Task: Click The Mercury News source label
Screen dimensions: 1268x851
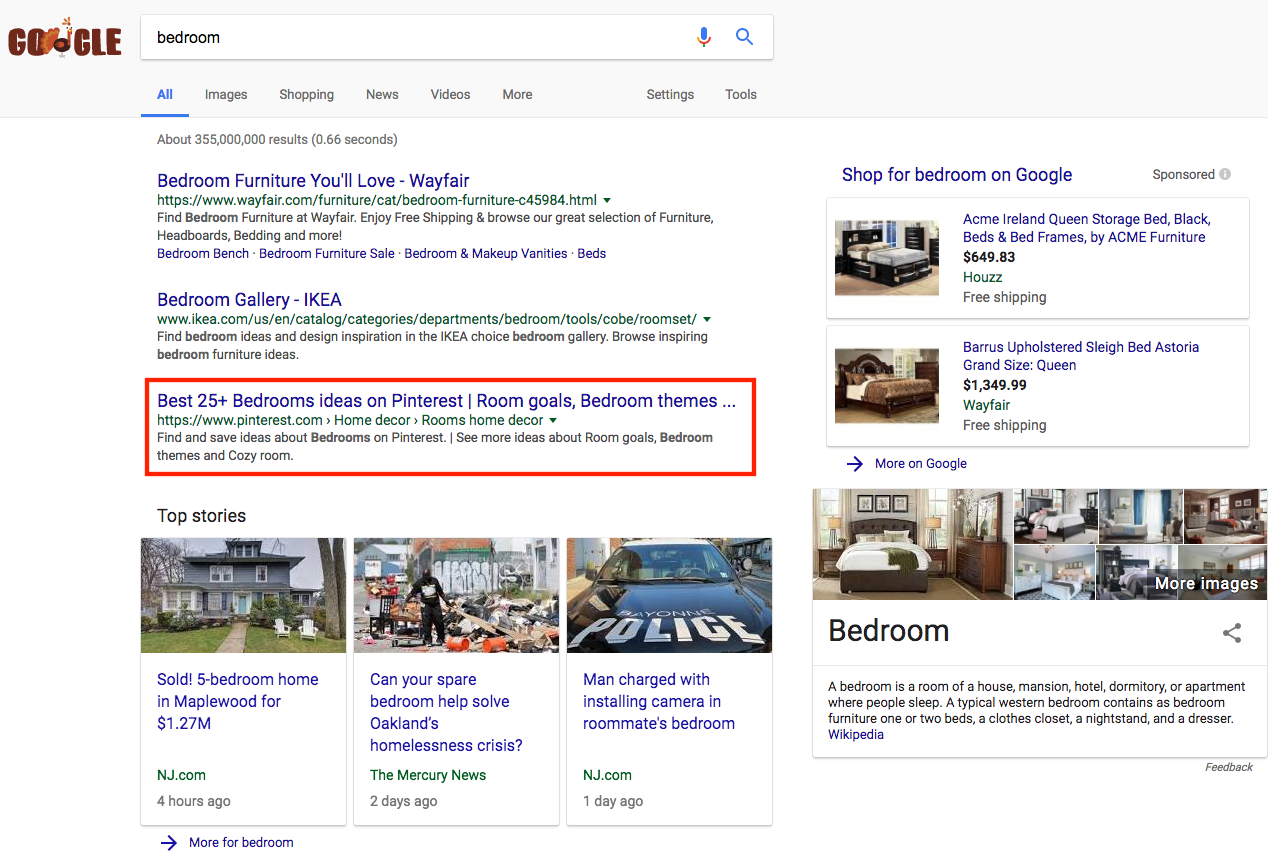Action: point(428,775)
